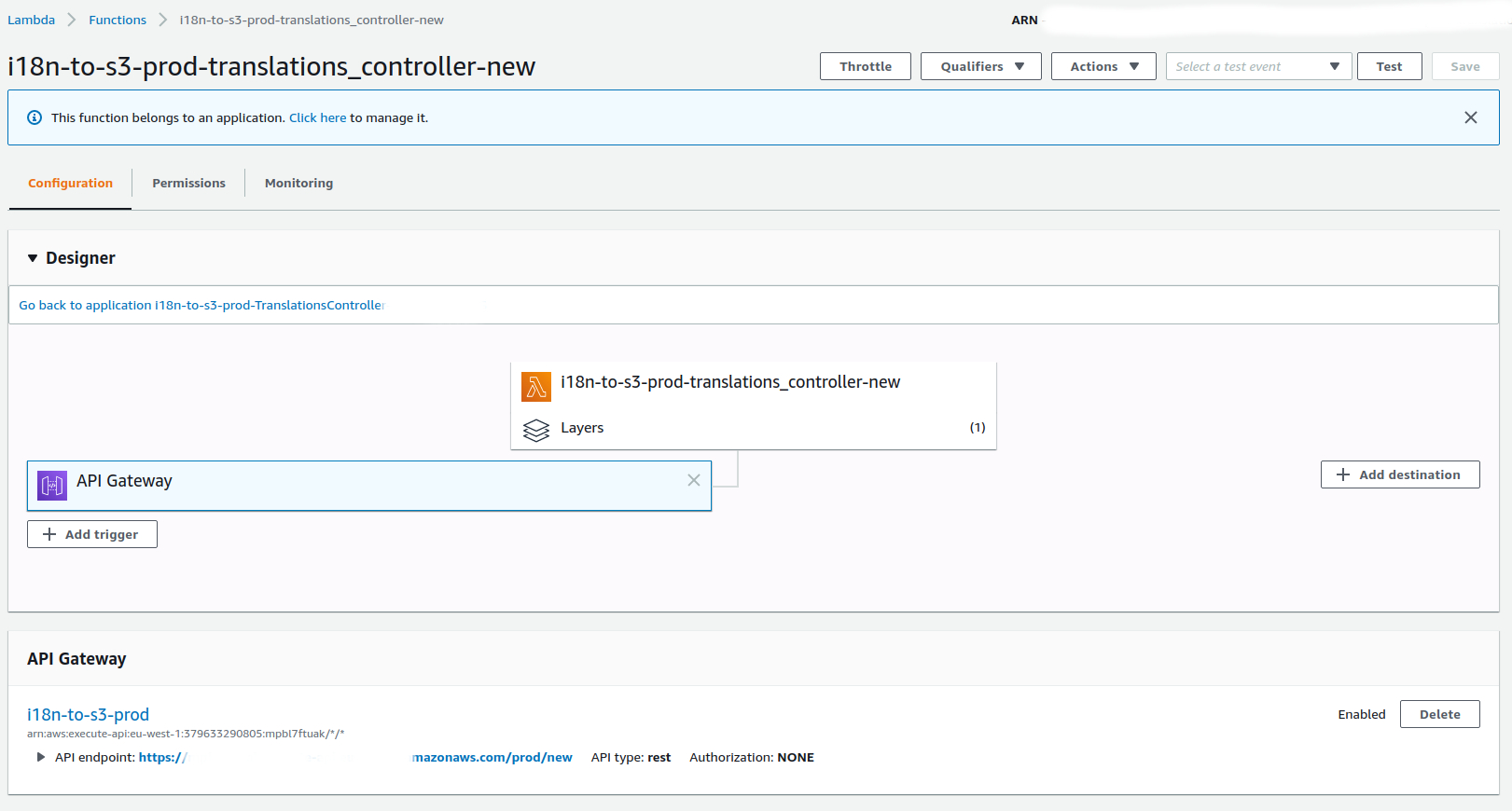Click the Layers stack icon
The width and height of the screenshot is (1512, 811).
(536, 430)
